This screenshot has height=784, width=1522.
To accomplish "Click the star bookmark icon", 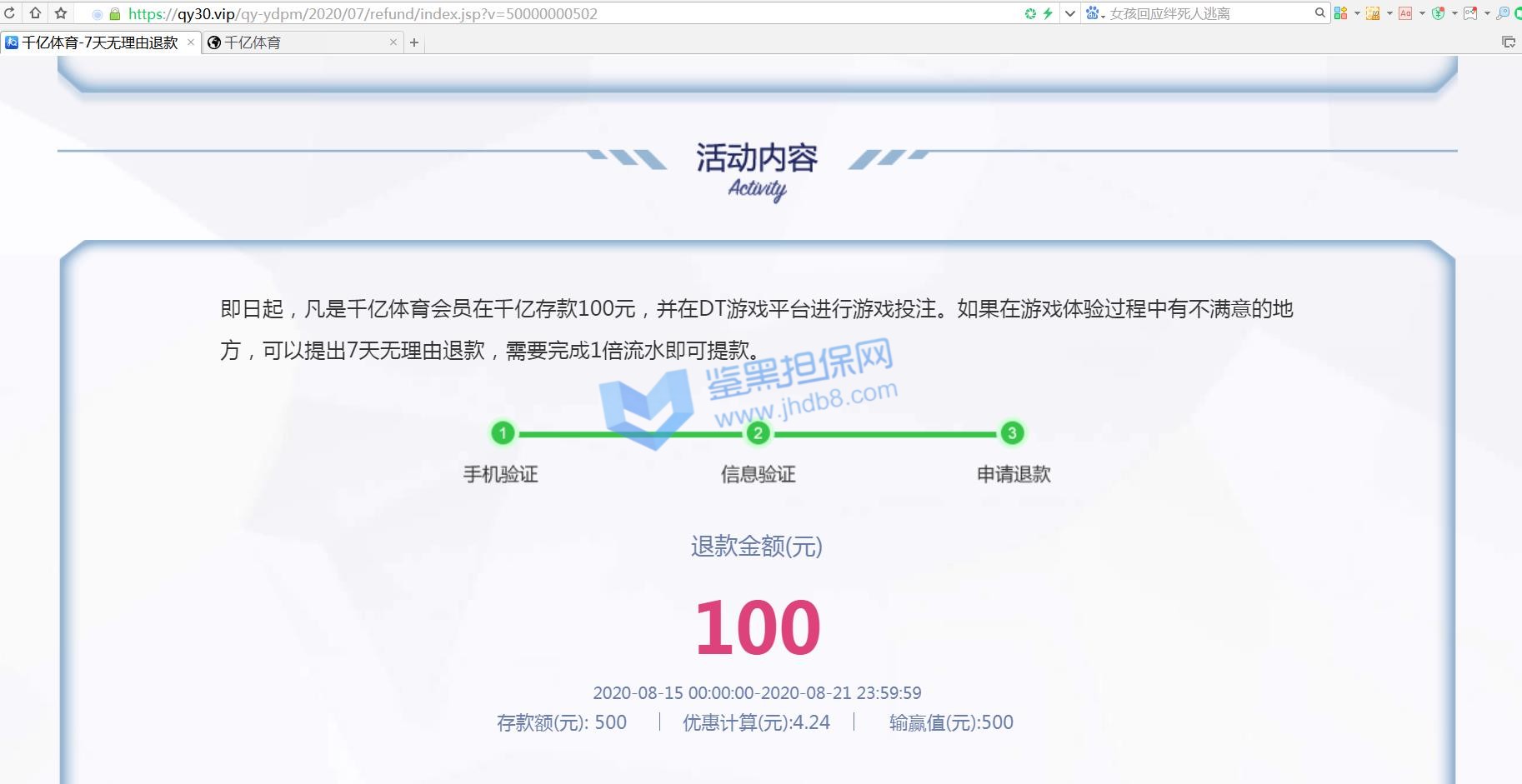I will click(x=61, y=13).
